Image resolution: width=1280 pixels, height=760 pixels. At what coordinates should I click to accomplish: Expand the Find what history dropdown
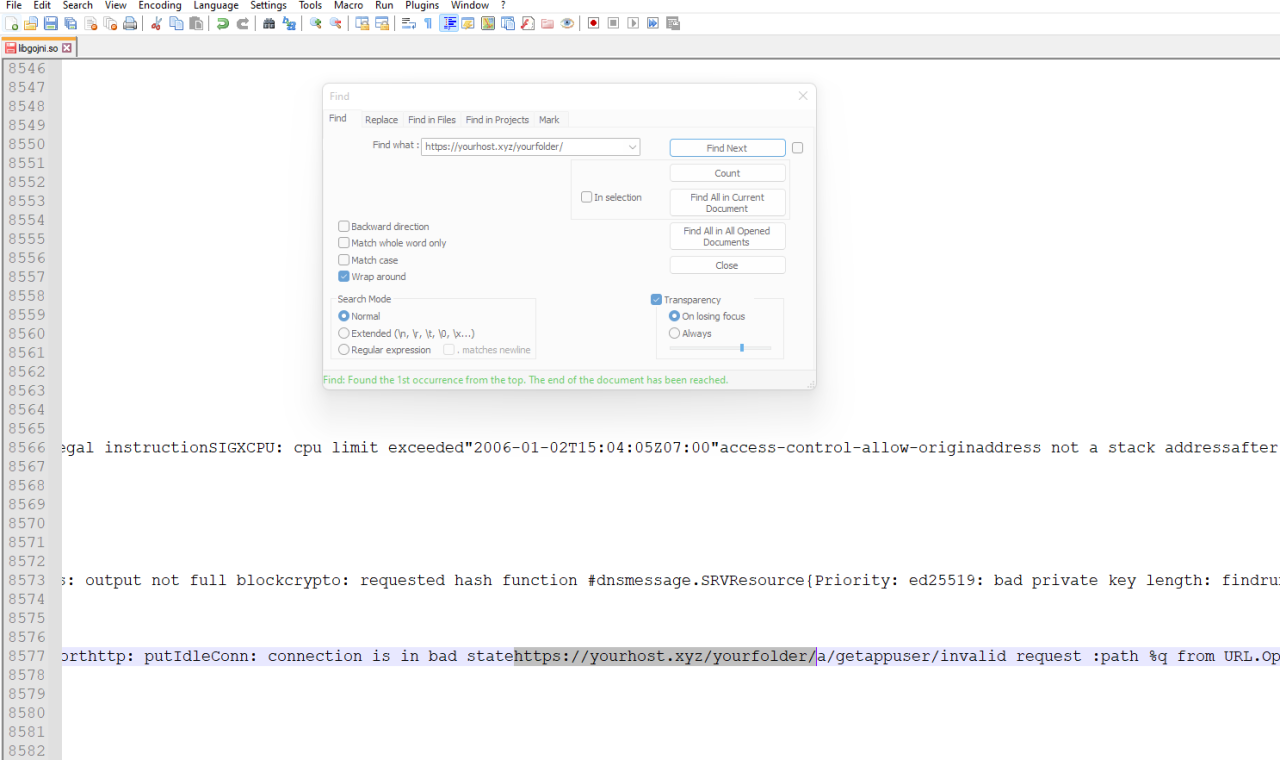click(x=632, y=147)
